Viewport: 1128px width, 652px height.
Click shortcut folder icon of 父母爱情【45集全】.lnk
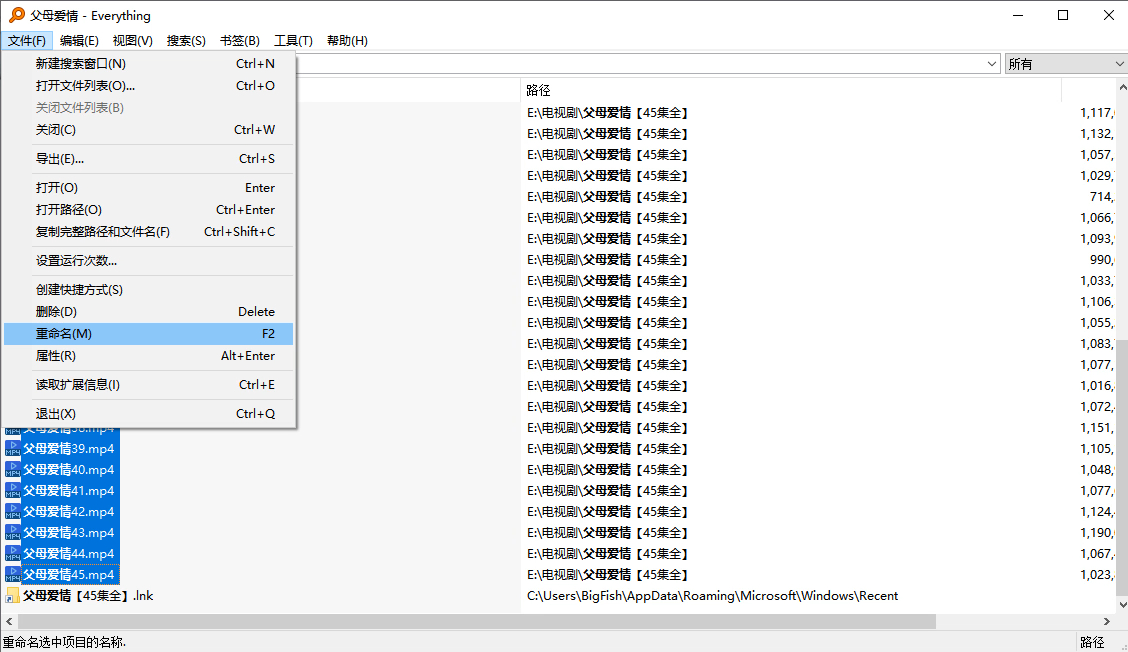12,595
